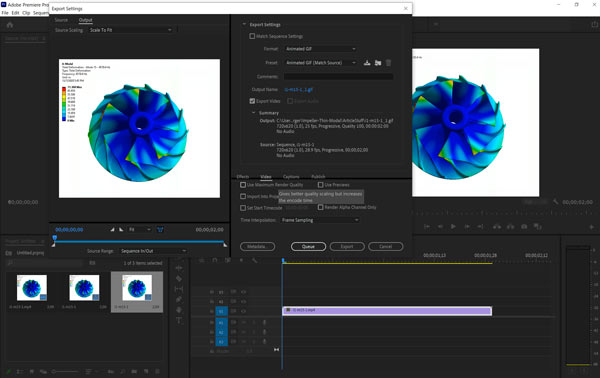Click the Set In Point icon

pyautogui.click(x=112, y=230)
